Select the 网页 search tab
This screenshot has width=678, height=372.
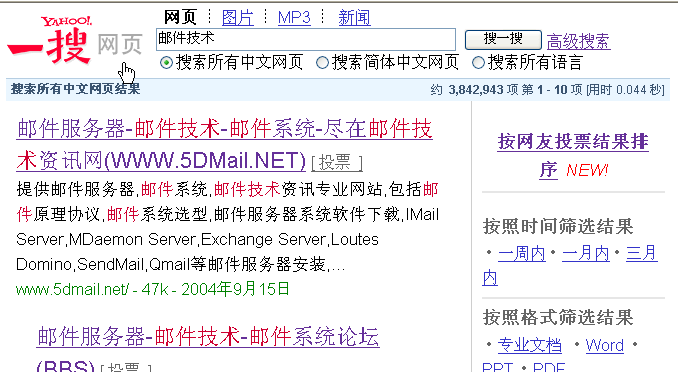[x=180, y=18]
